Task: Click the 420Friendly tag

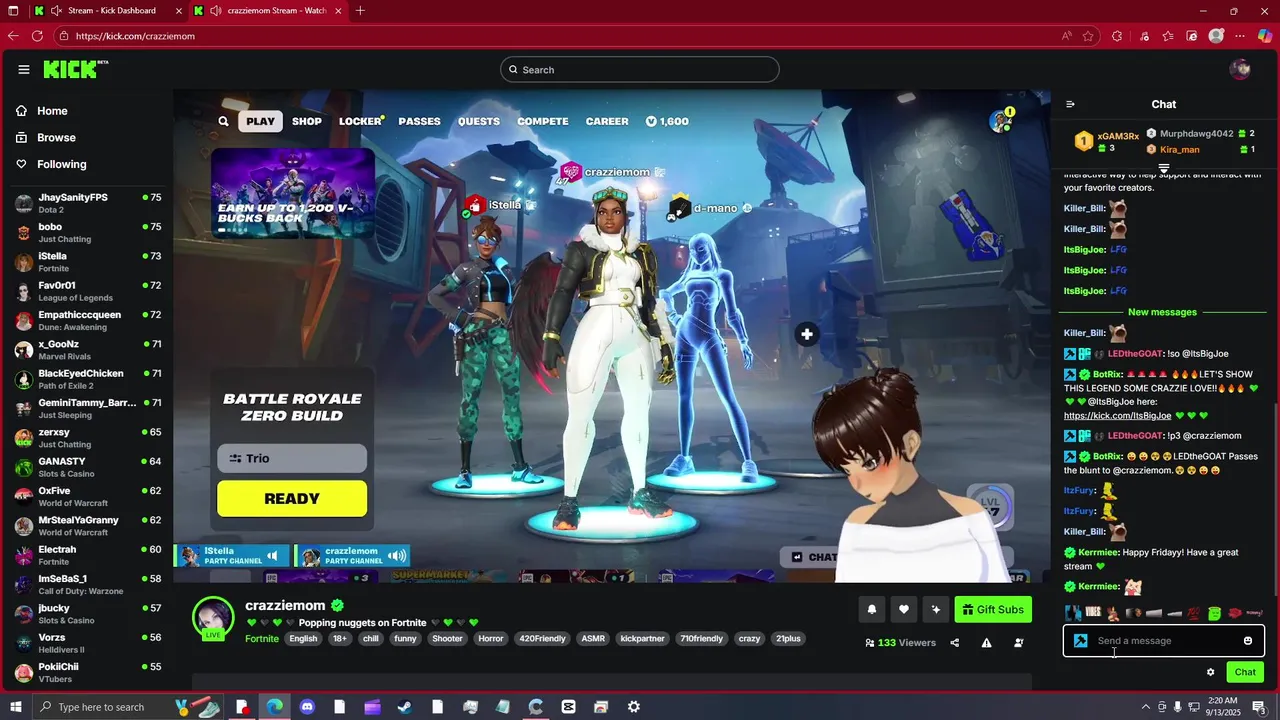Action: (x=543, y=638)
